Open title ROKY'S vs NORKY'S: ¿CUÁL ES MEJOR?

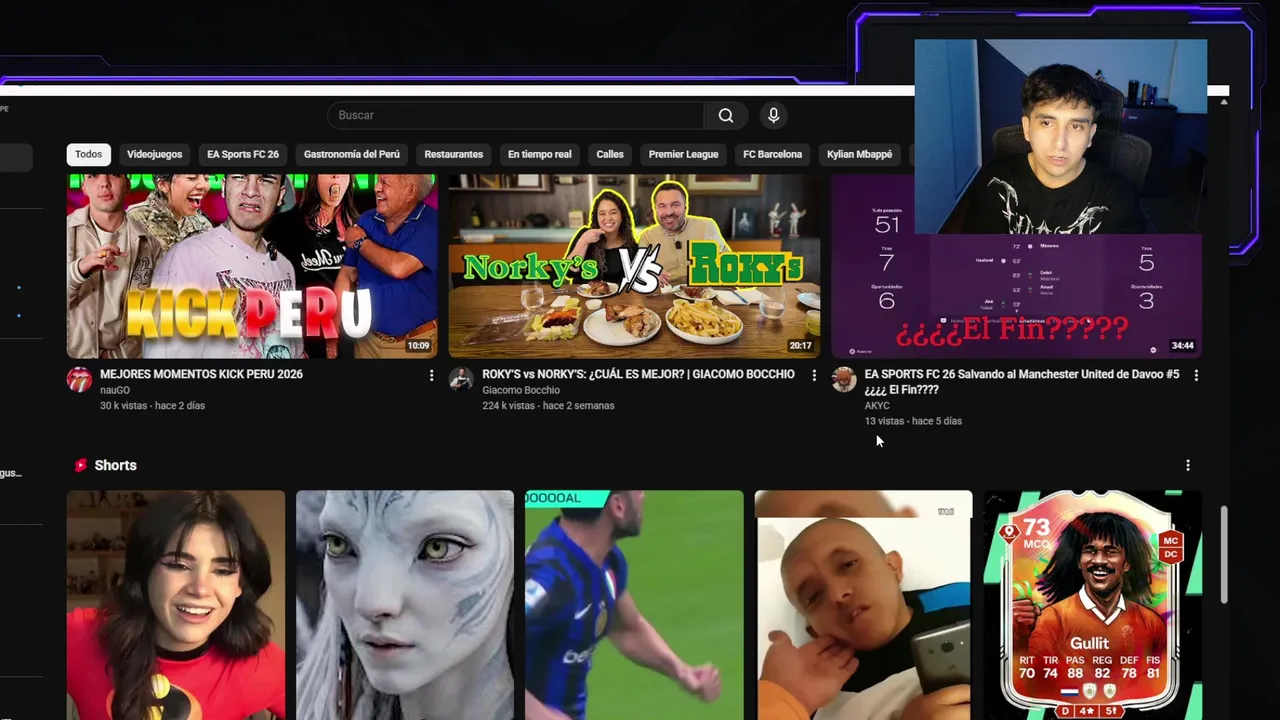point(638,374)
